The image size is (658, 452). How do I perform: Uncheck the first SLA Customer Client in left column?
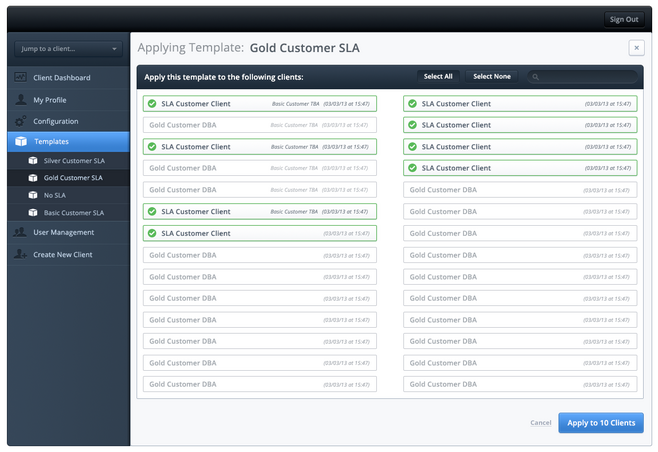point(151,103)
